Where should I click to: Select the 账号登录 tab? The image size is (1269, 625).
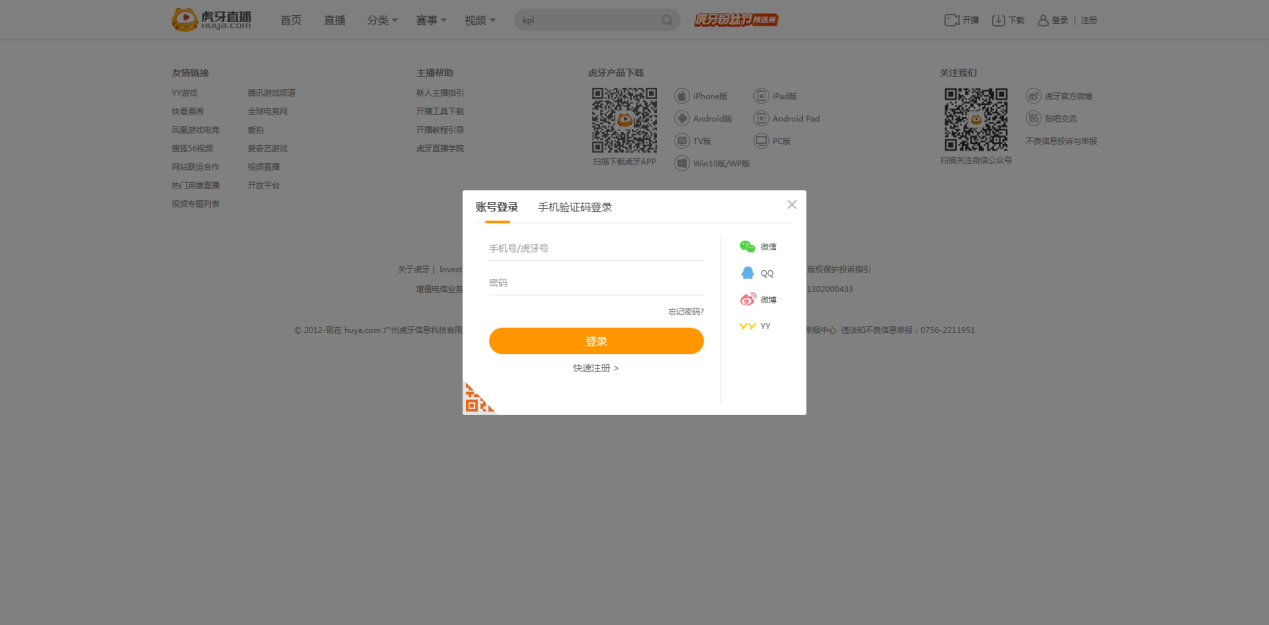[x=496, y=207]
